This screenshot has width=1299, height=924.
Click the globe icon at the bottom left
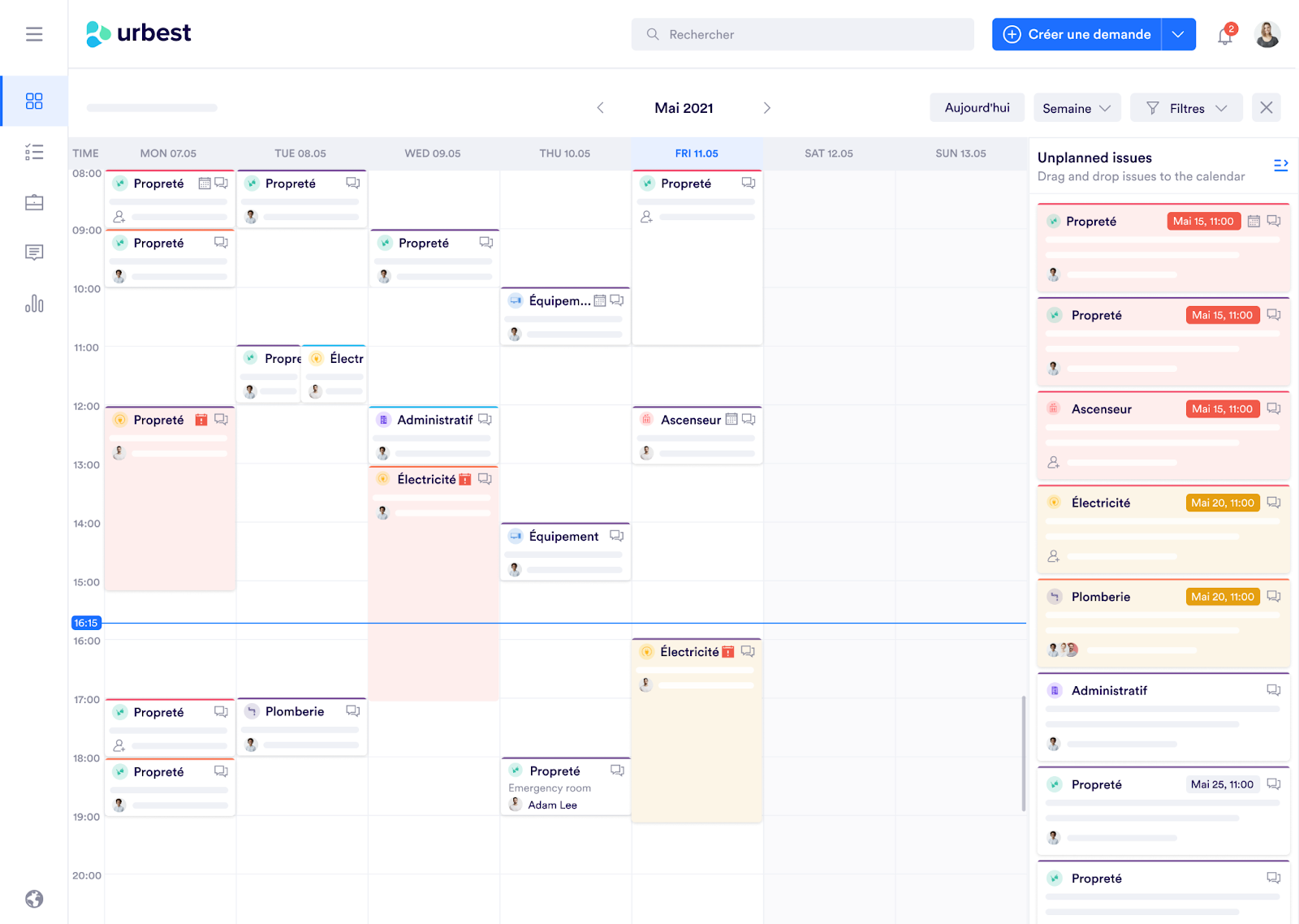pos(34,899)
